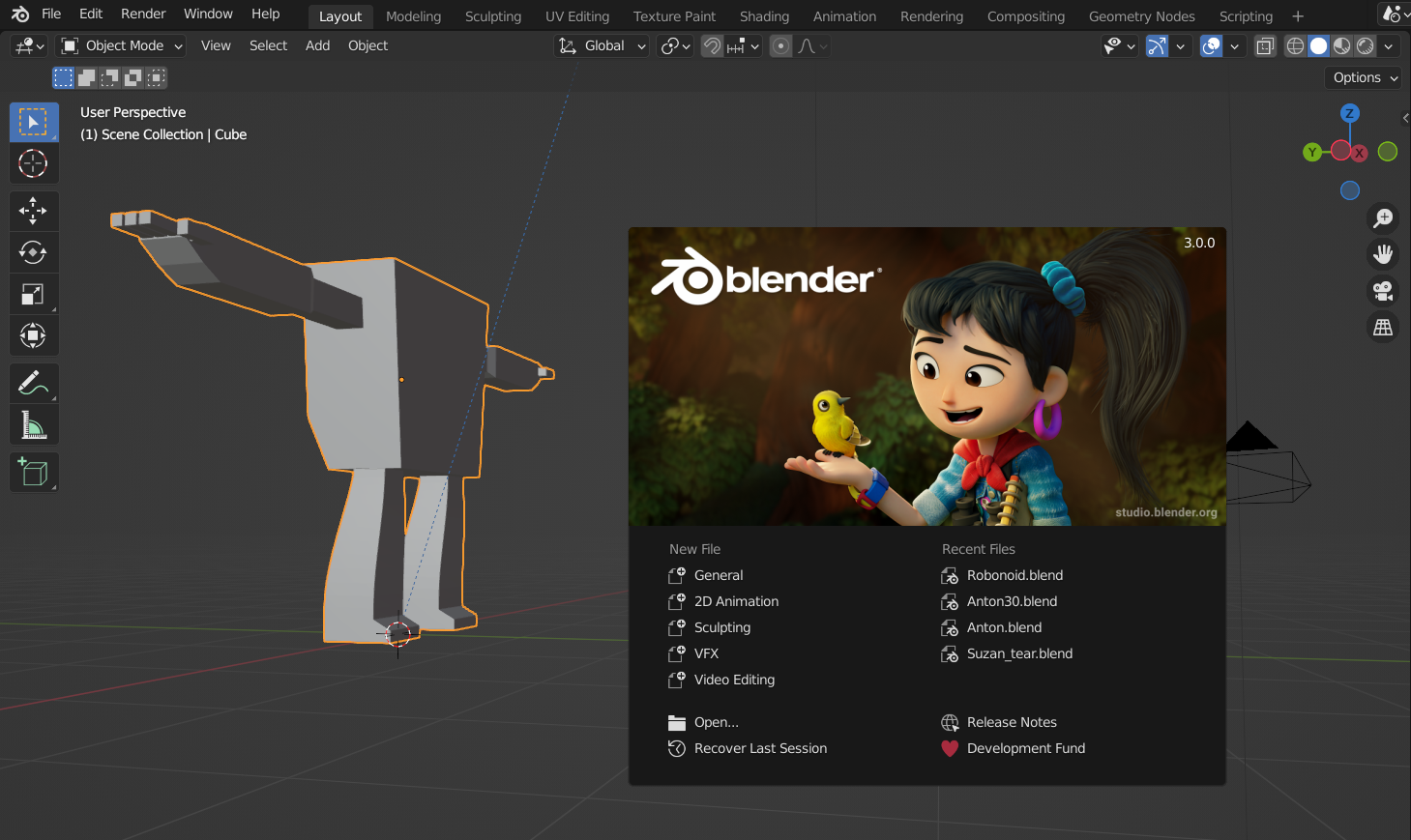Click Recover Last Session
The height and width of the screenshot is (840, 1411).
coord(747,748)
